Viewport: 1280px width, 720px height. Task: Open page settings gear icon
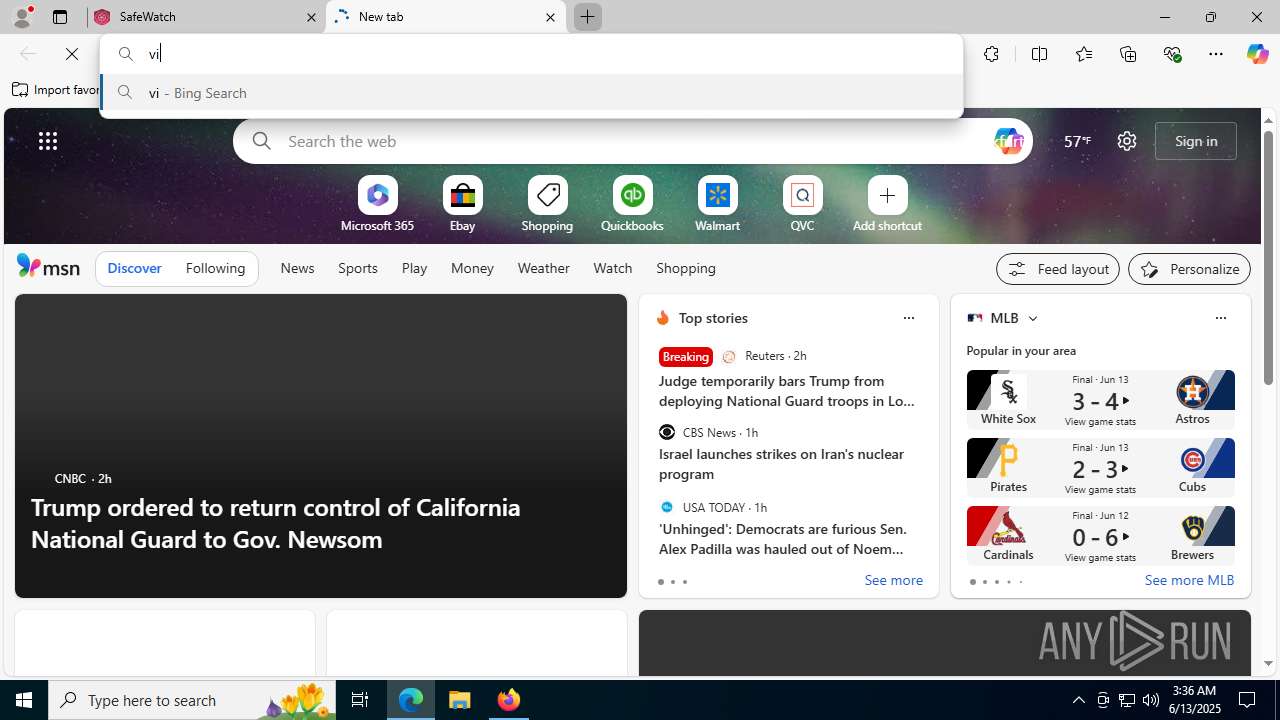(x=1127, y=141)
